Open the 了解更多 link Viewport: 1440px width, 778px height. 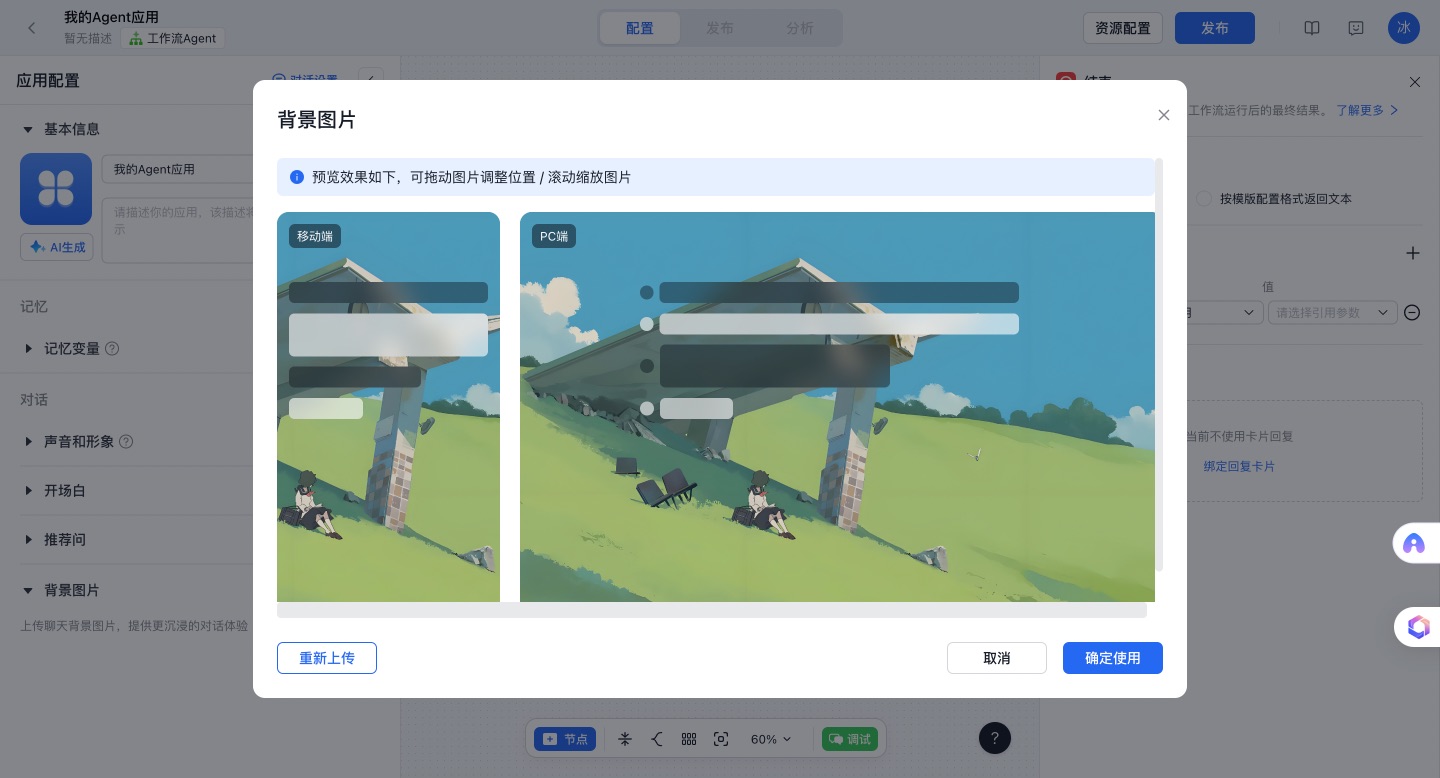[x=1368, y=110]
